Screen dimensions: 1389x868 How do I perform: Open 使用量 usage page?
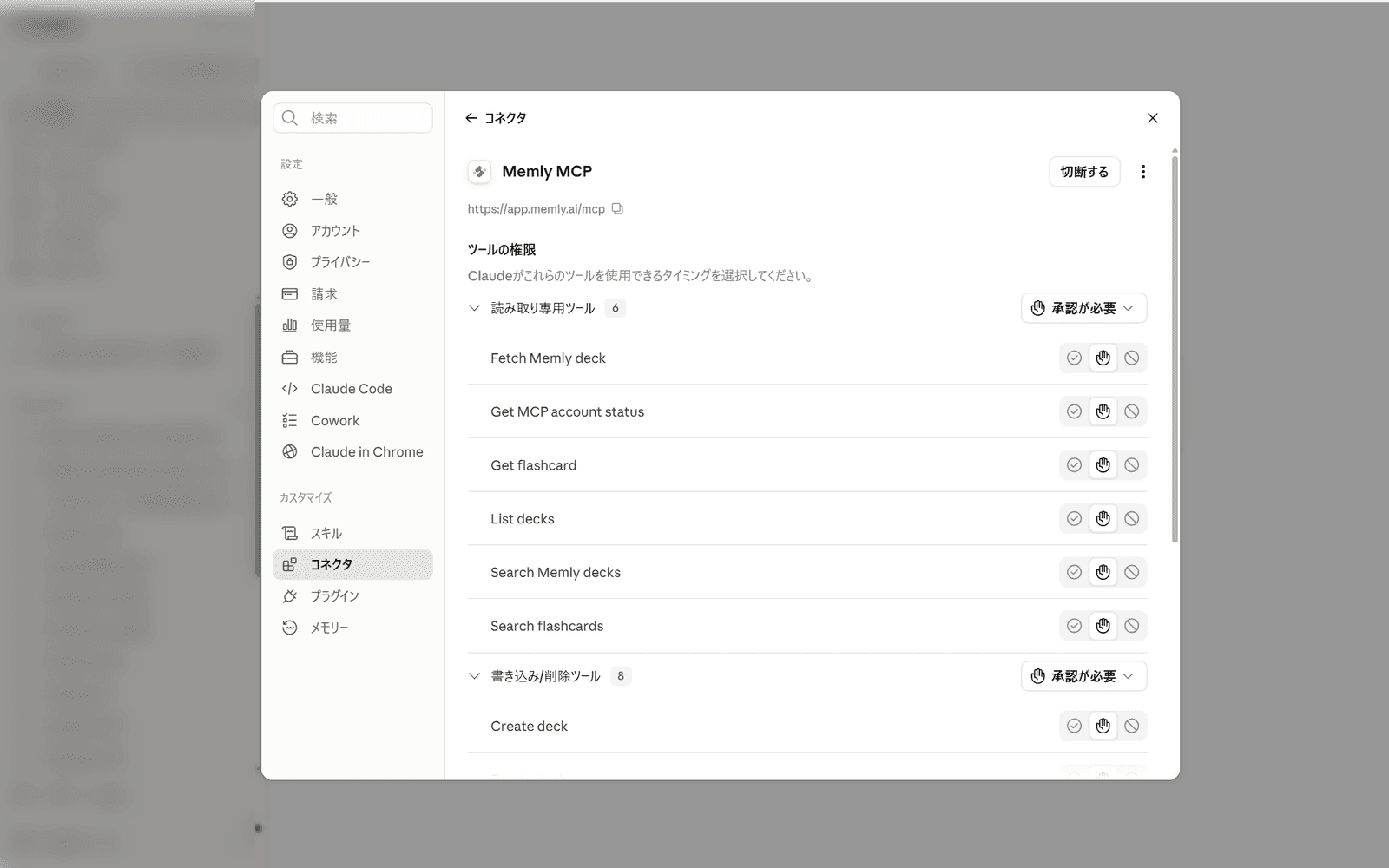click(x=352, y=325)
